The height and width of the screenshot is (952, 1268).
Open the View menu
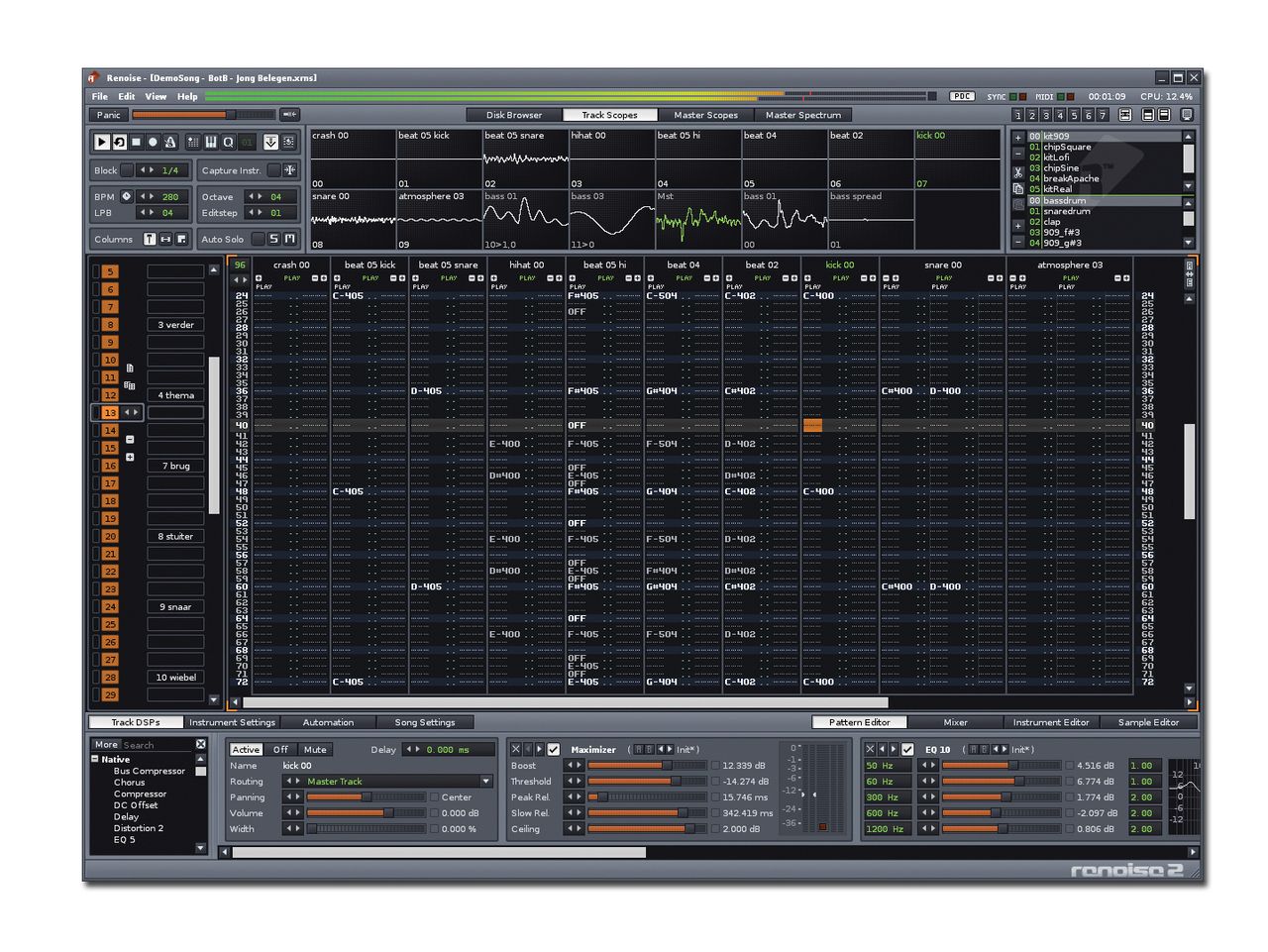(x=157, y=96)
